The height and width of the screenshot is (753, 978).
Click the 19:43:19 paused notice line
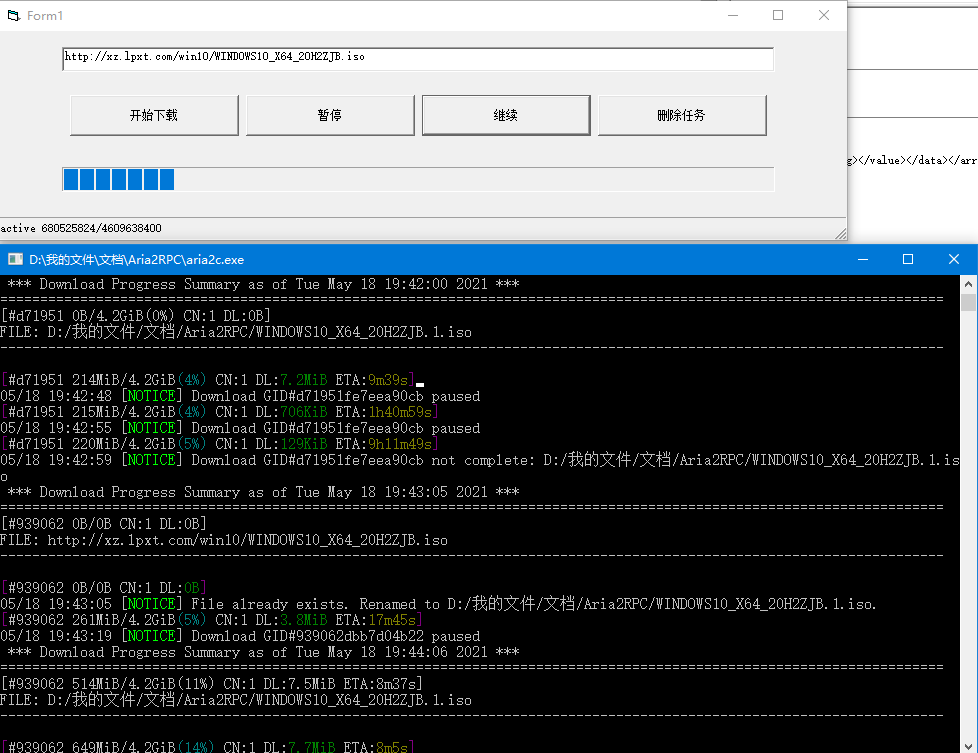[x=240, y=636]
